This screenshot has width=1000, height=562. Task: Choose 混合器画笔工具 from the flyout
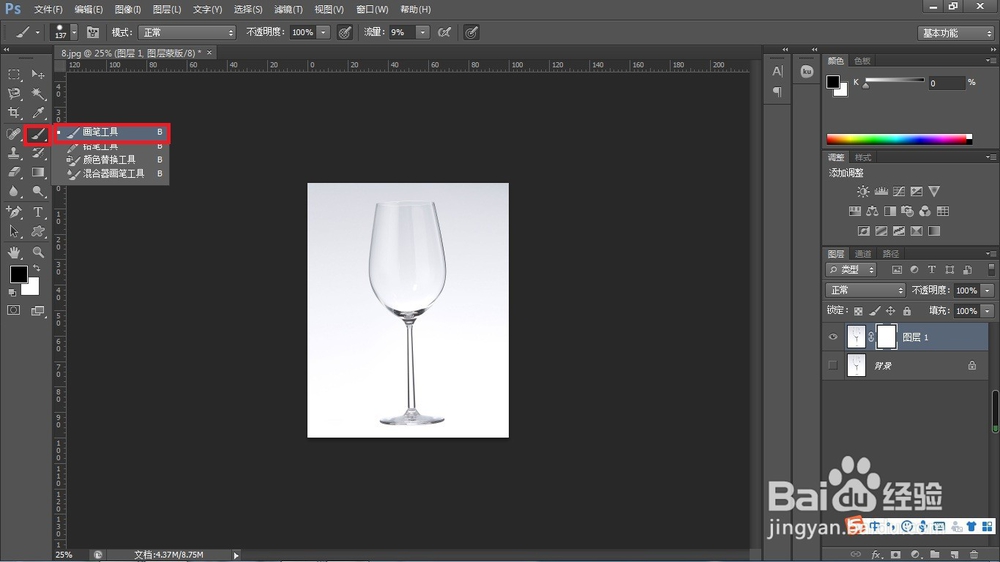[x=111, y=174]
